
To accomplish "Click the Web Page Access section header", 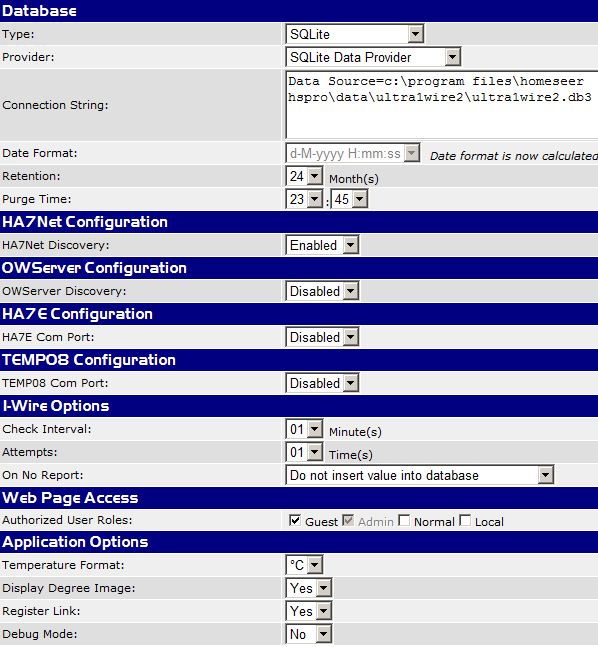I will point(299,498).
